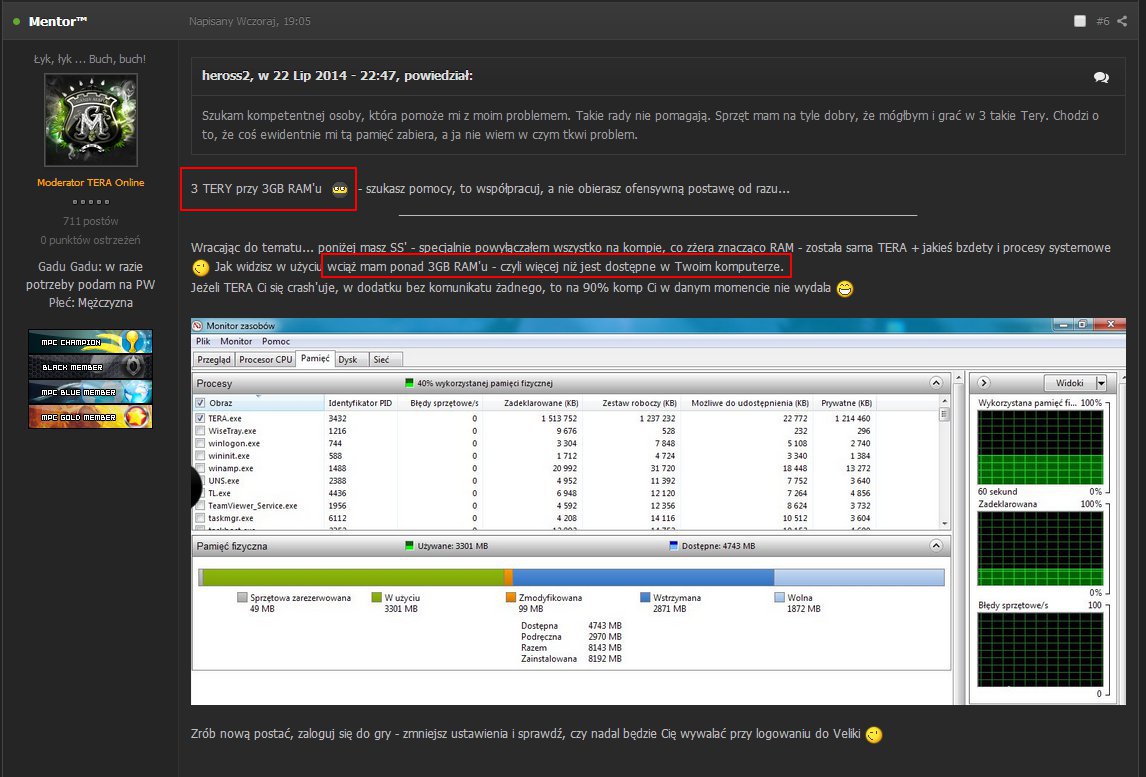Viewport: 1146px width, 777px height.
Task: Click the quote reply speech bubbles icon
Action: point(1101,77)
